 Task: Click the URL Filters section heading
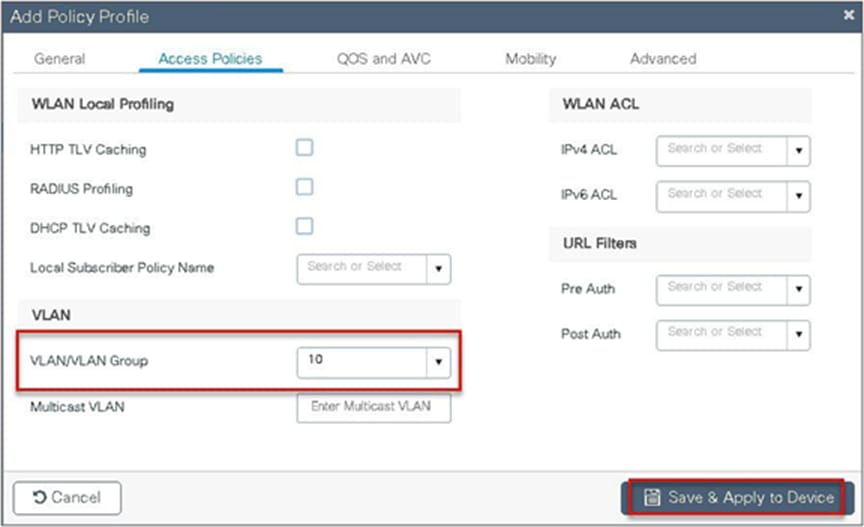[600, 243]
